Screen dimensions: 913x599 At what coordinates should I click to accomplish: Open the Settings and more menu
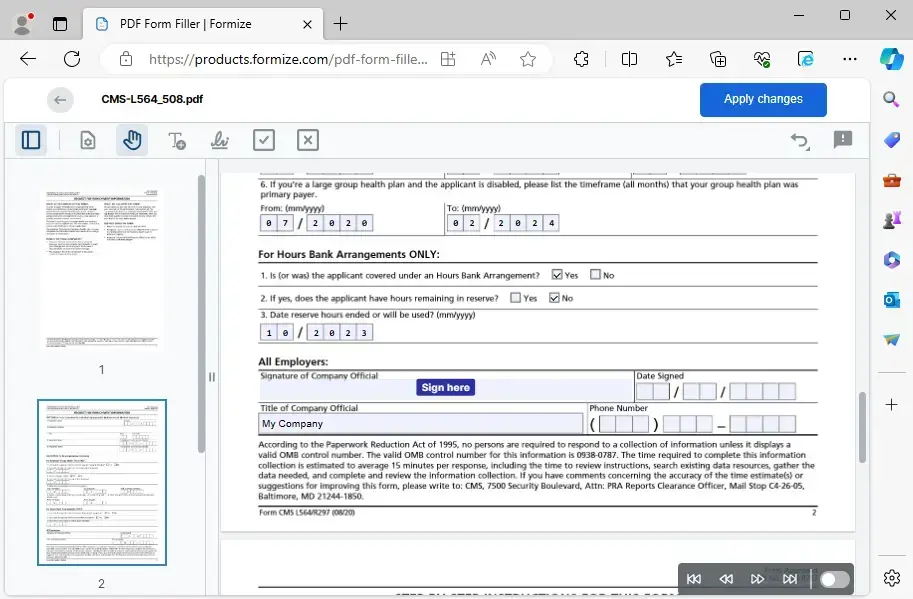pyautogui.click(x=850, y=59)
